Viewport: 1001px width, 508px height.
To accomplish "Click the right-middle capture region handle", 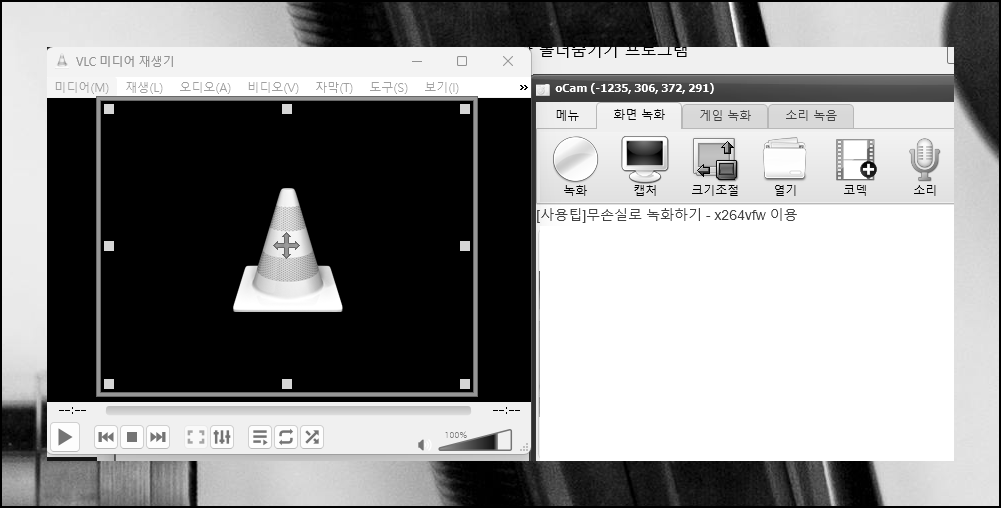I will 465,246.
